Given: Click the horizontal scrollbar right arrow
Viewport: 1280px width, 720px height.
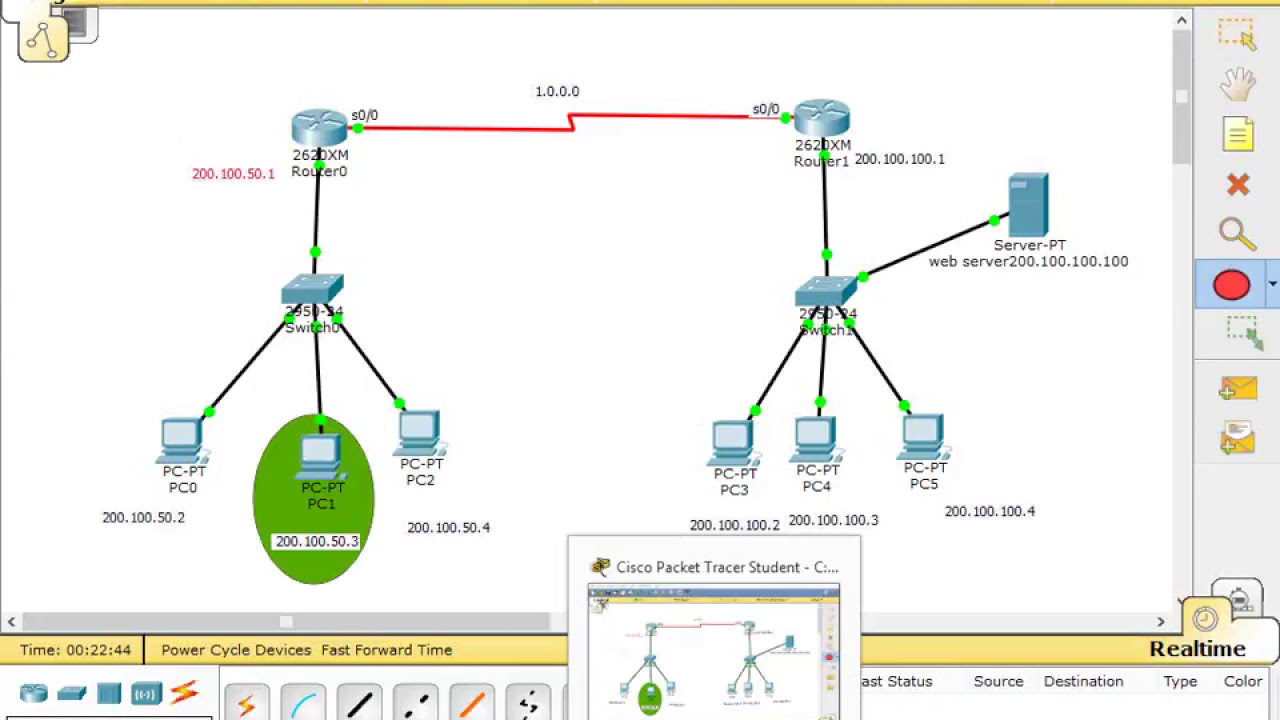Looking at the screenshot, I should point(1161,622).
